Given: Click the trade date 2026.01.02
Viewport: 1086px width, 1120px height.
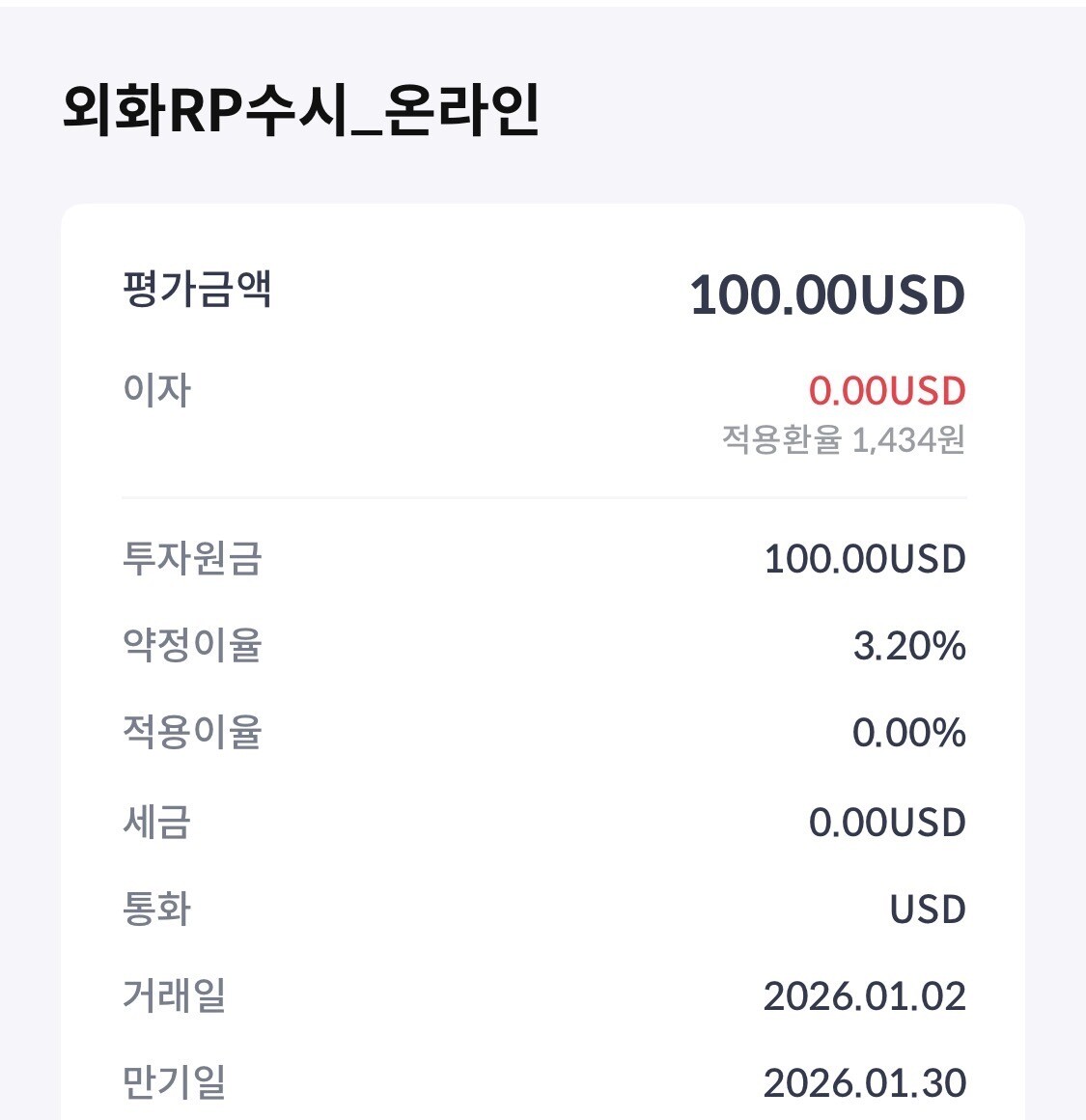Looking at the screenshot, I should [x=864, y=996].
